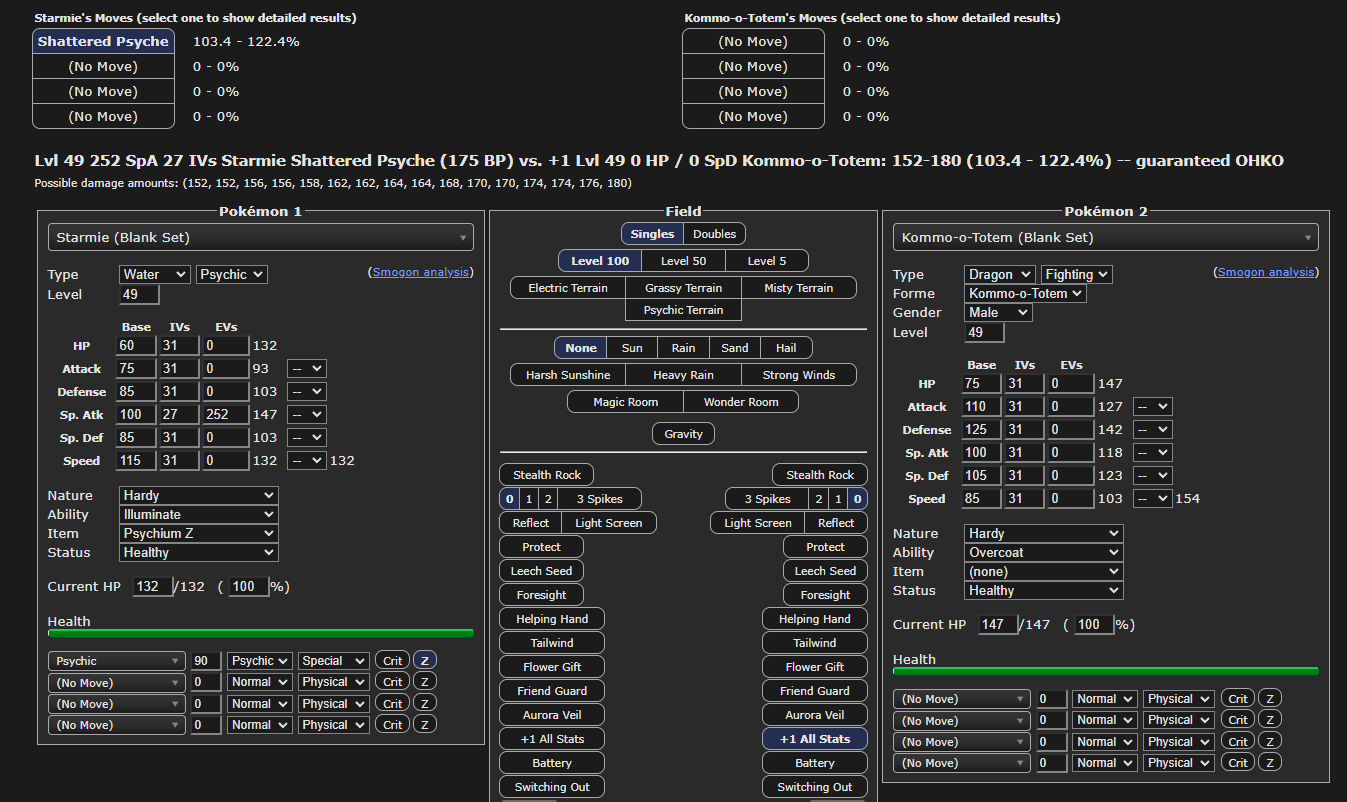Open Kommo-o-Totem (Blank Set) Pokémon selector
This screenshot has width=1347, height=802.
pos(1105,238)
